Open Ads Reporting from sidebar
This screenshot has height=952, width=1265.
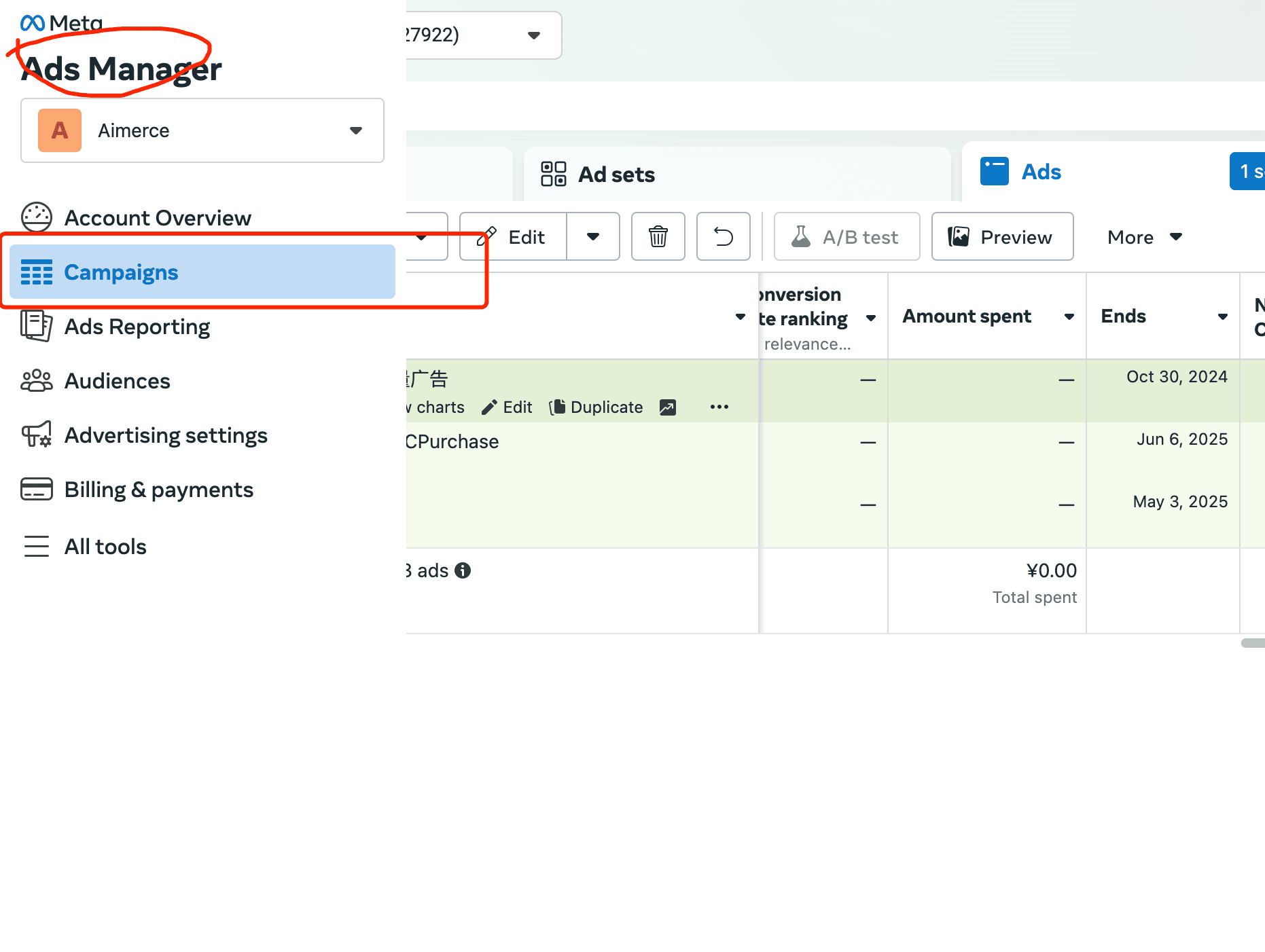tap(137, 327)
